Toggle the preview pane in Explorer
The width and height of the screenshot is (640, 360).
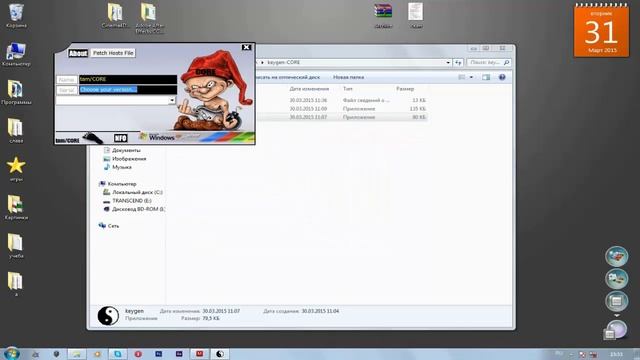[486, 77]
